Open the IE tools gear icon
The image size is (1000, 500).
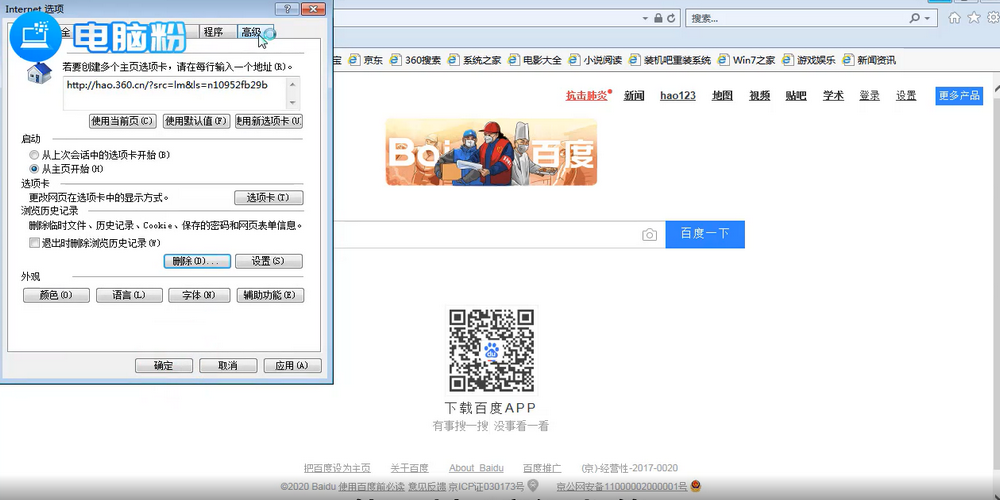(993, 18)
